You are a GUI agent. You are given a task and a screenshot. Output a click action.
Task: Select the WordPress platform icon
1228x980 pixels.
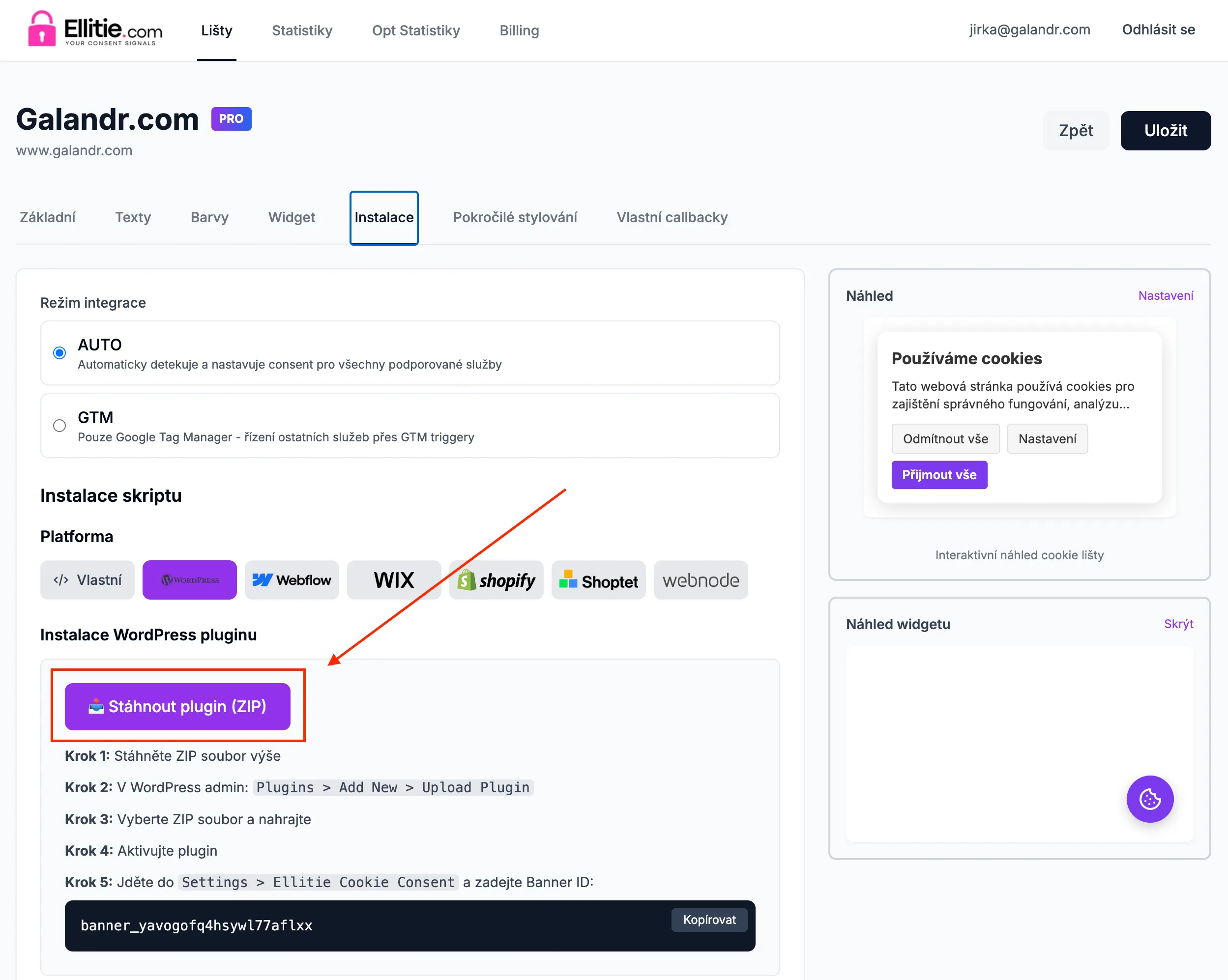pyautogui.click(x=189, y=579)
